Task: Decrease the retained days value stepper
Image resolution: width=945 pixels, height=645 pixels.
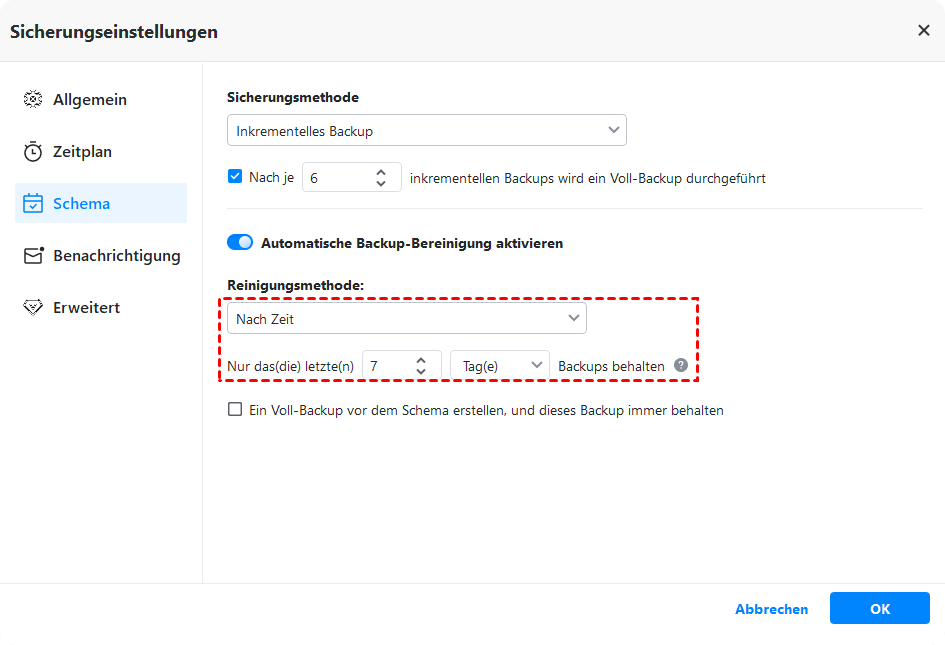Action: click(x=421, y=372)
